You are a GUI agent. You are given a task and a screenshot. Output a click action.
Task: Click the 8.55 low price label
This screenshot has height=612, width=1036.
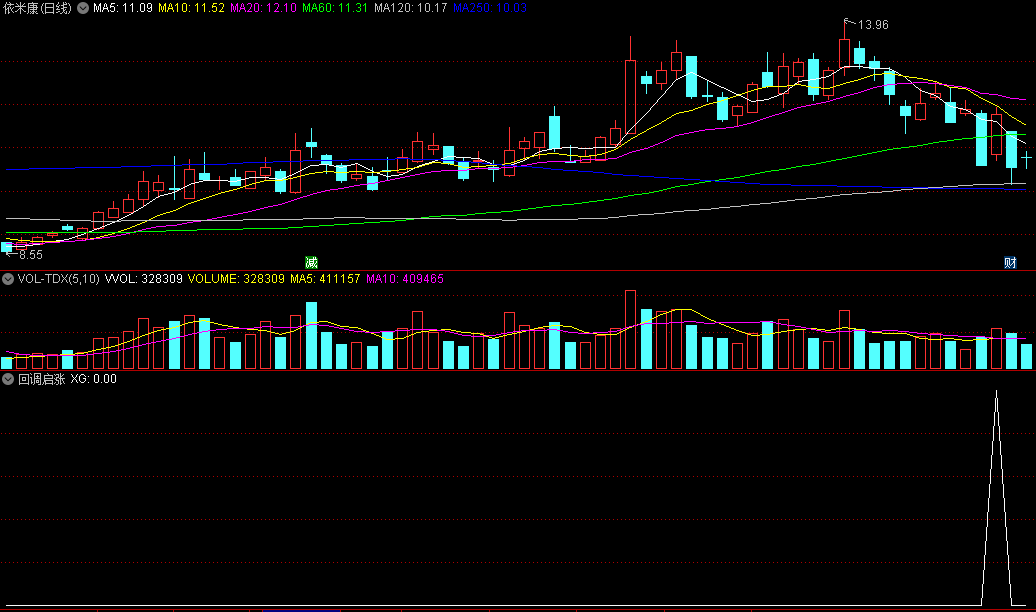30,254
